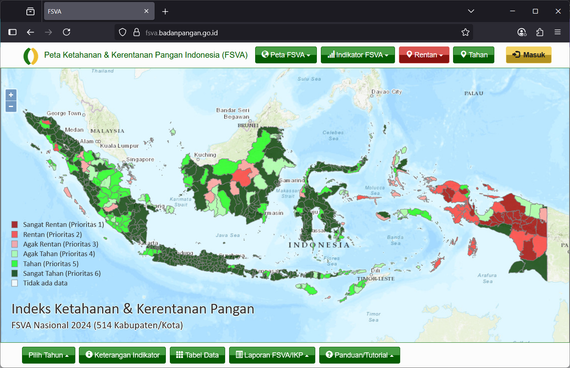
Task: Open the red Rentan dropdown
Action: 424,55
